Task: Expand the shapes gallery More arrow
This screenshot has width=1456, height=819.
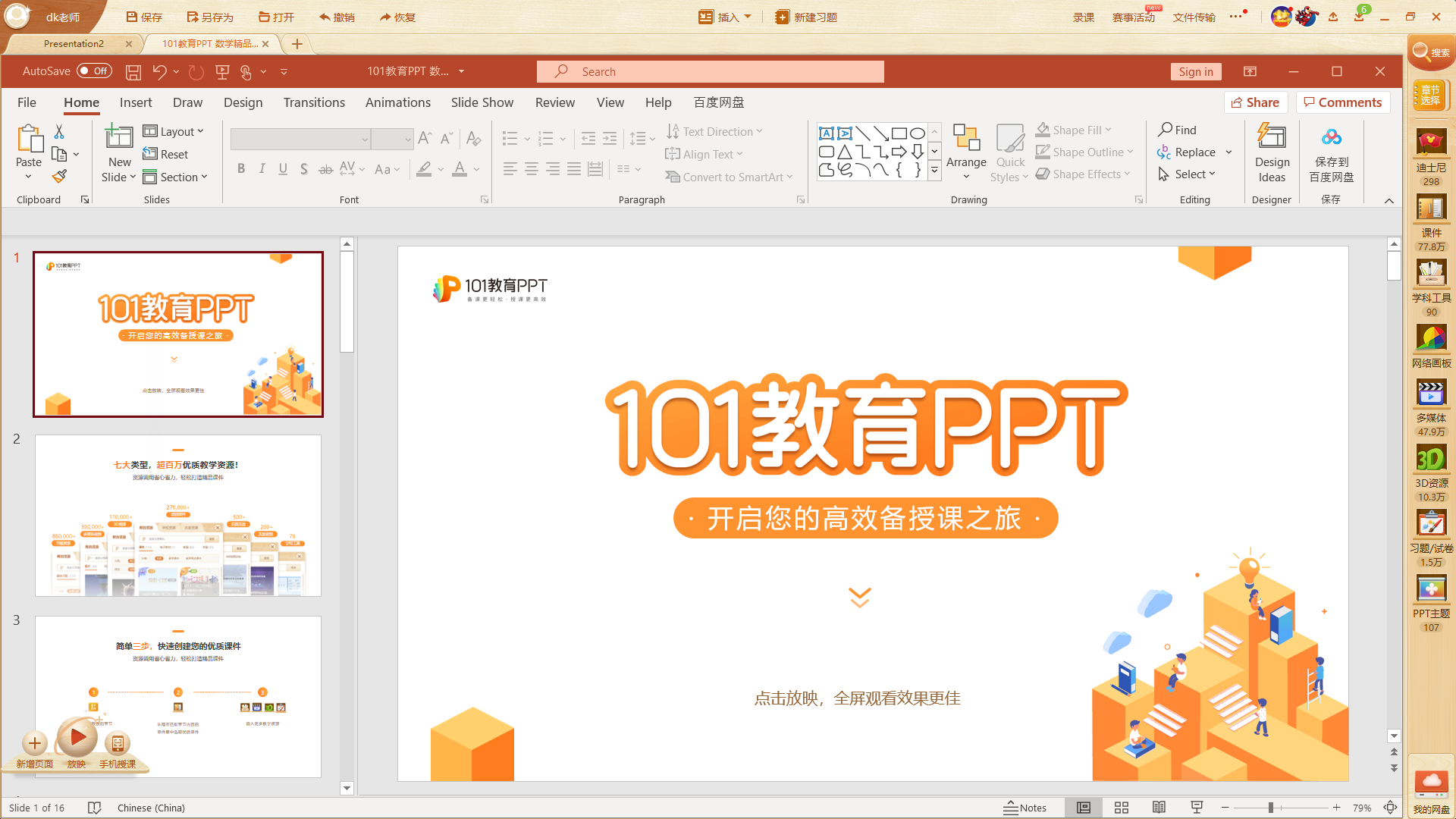Action: click(x=934, y=171)
